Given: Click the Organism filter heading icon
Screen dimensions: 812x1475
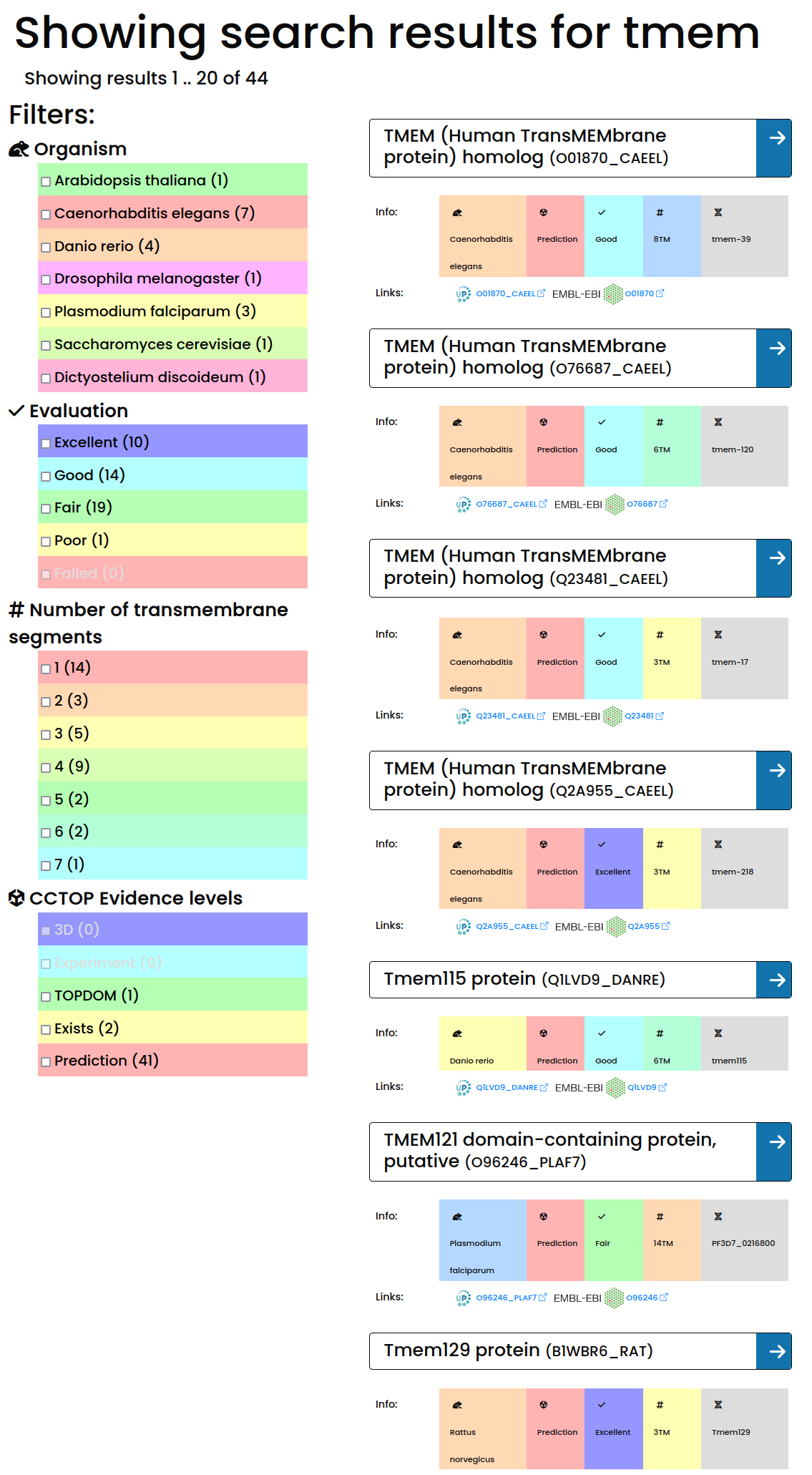Looking at the screenshot, I should click(x=19, y=149).
